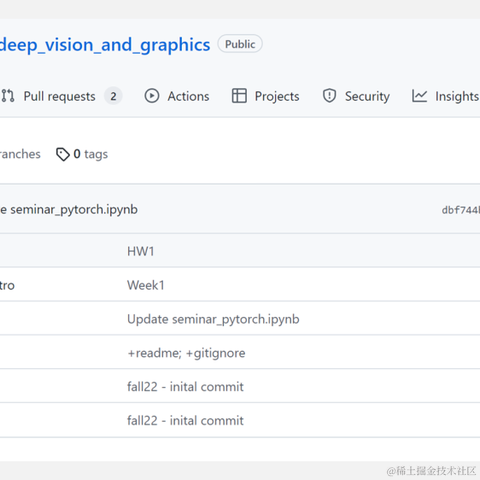
Task: Switch to the Actions tab
Action: tap(188, 96)
